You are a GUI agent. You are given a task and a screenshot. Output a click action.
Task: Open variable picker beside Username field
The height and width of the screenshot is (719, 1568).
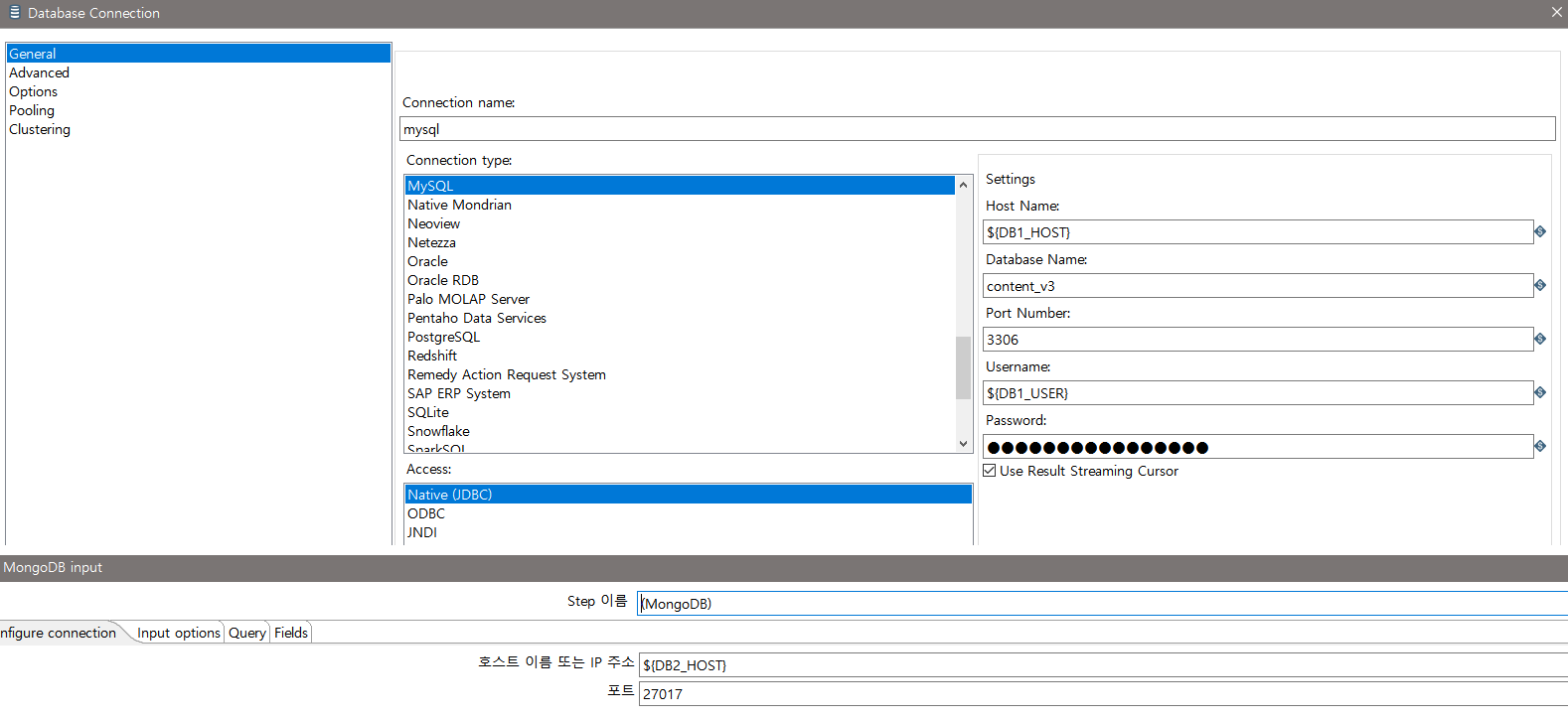click(x=1540, y=393)
